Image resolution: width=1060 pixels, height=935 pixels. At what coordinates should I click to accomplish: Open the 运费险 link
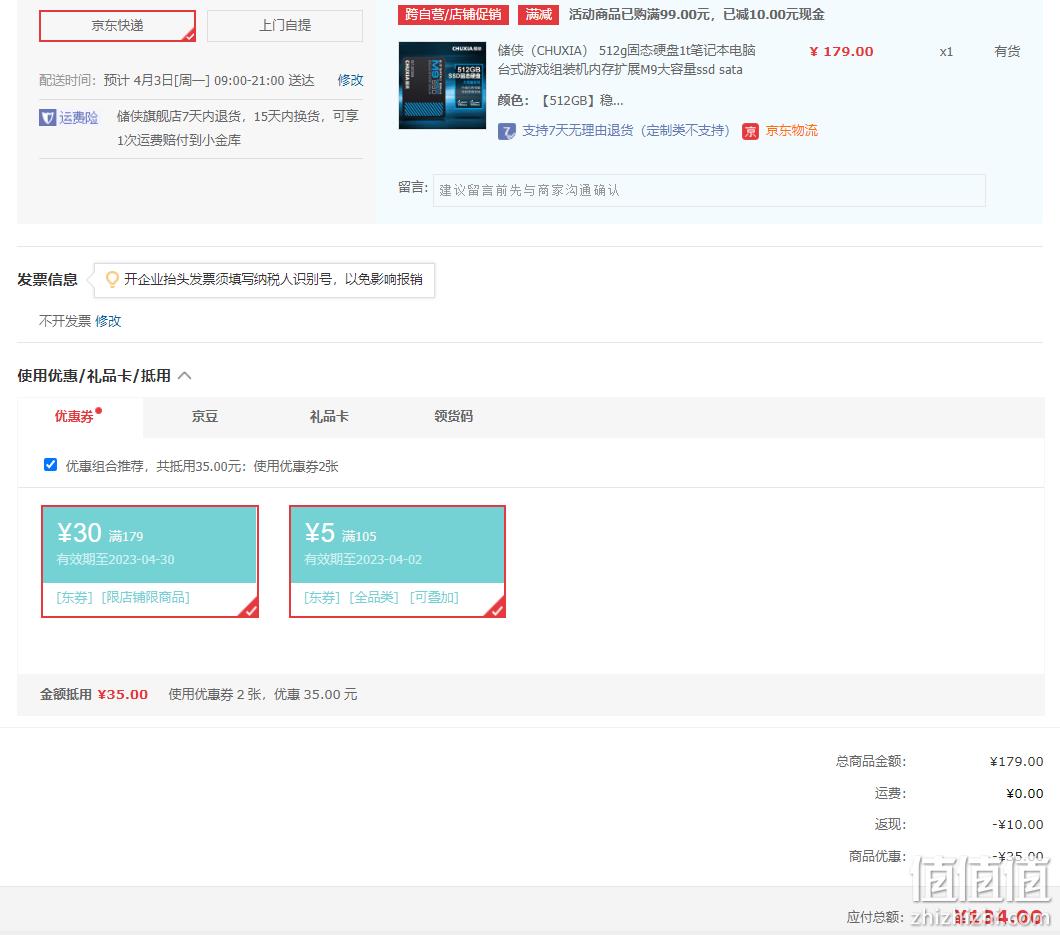(x=78, y=118)
